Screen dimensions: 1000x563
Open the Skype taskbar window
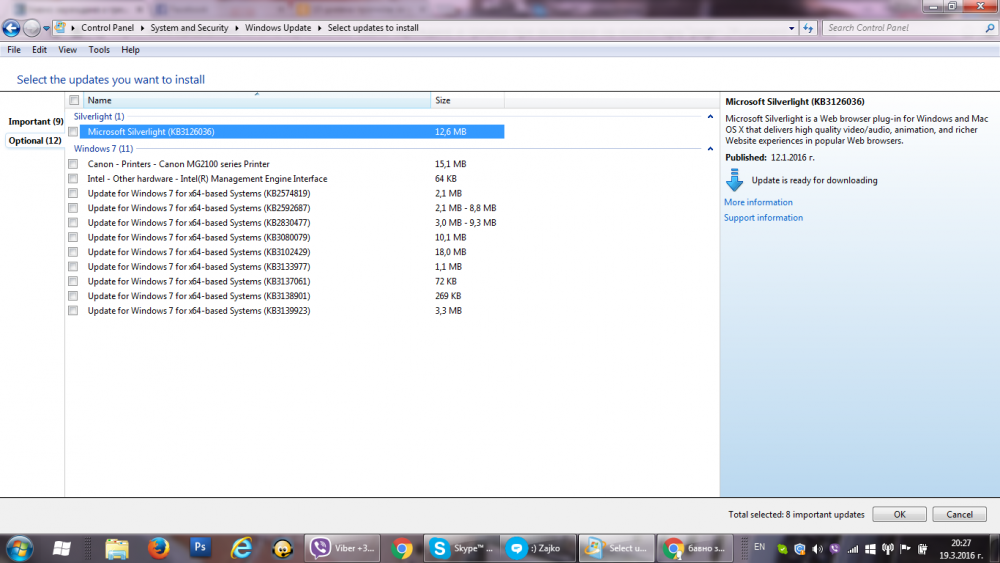pos(463,548)
